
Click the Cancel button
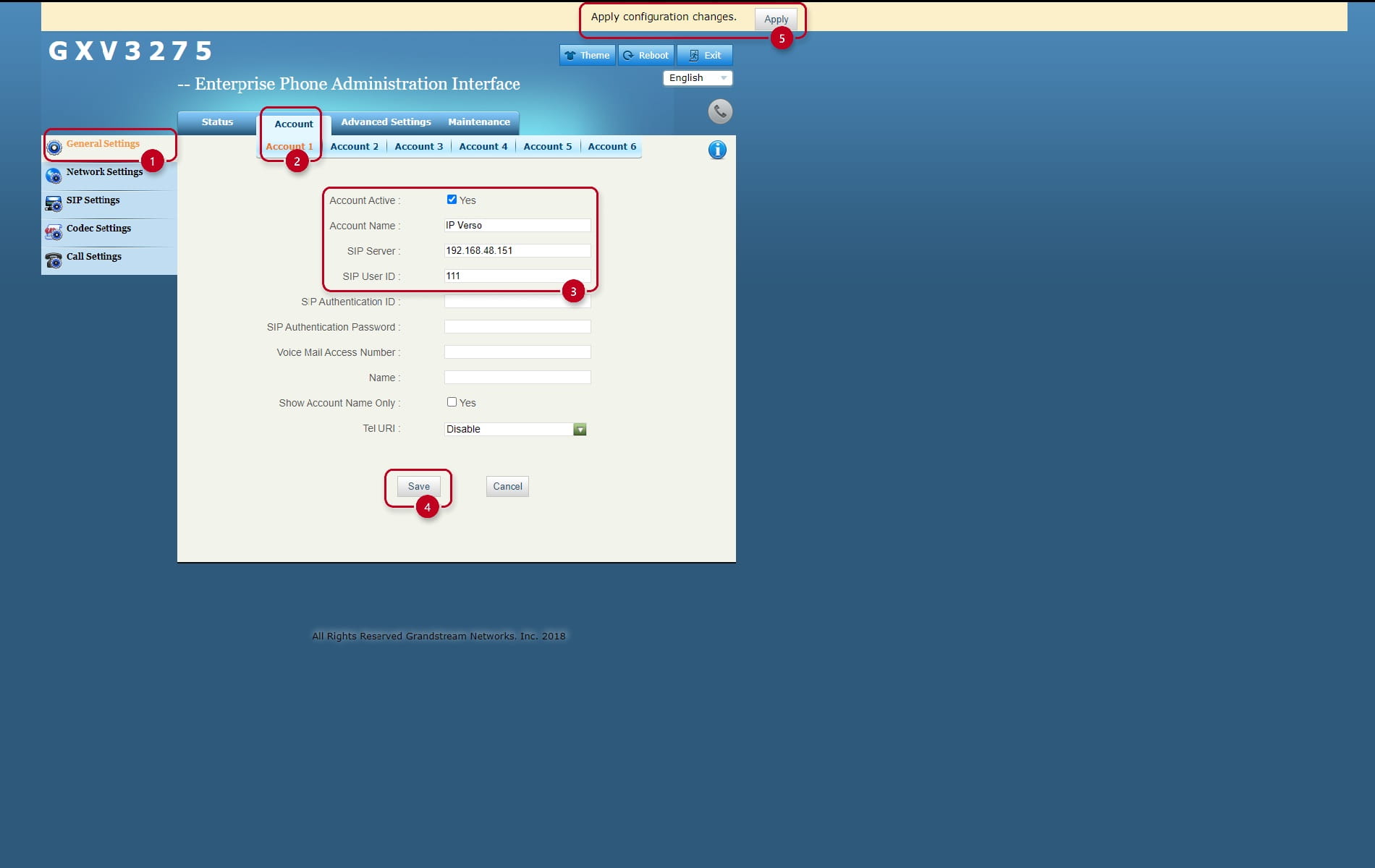(507, 486)
